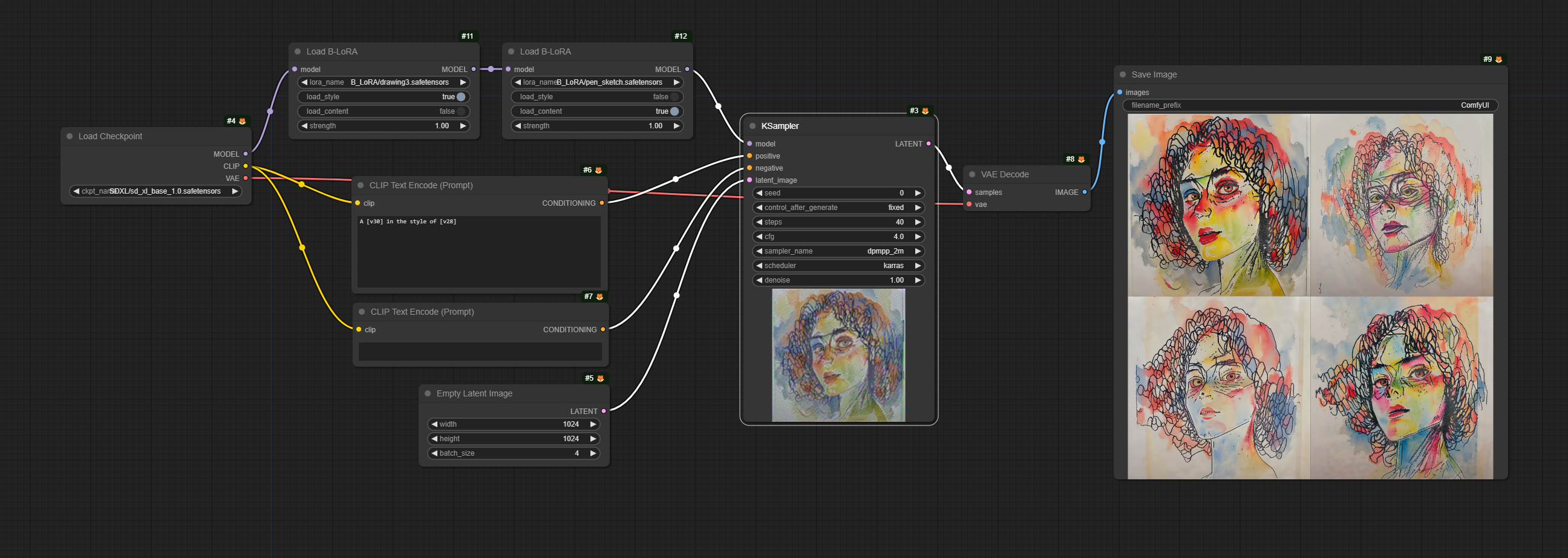The width and height of the screenshot is (1568, 558).
Task: Open the lora_name drawing3.safetensors selector
Action: coord(384,82)
